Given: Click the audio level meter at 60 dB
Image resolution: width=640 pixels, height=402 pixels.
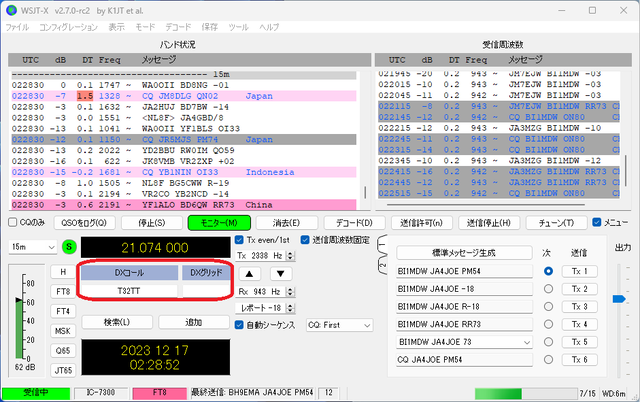Looking at the screenshot, I should click(x=20, y=302).
